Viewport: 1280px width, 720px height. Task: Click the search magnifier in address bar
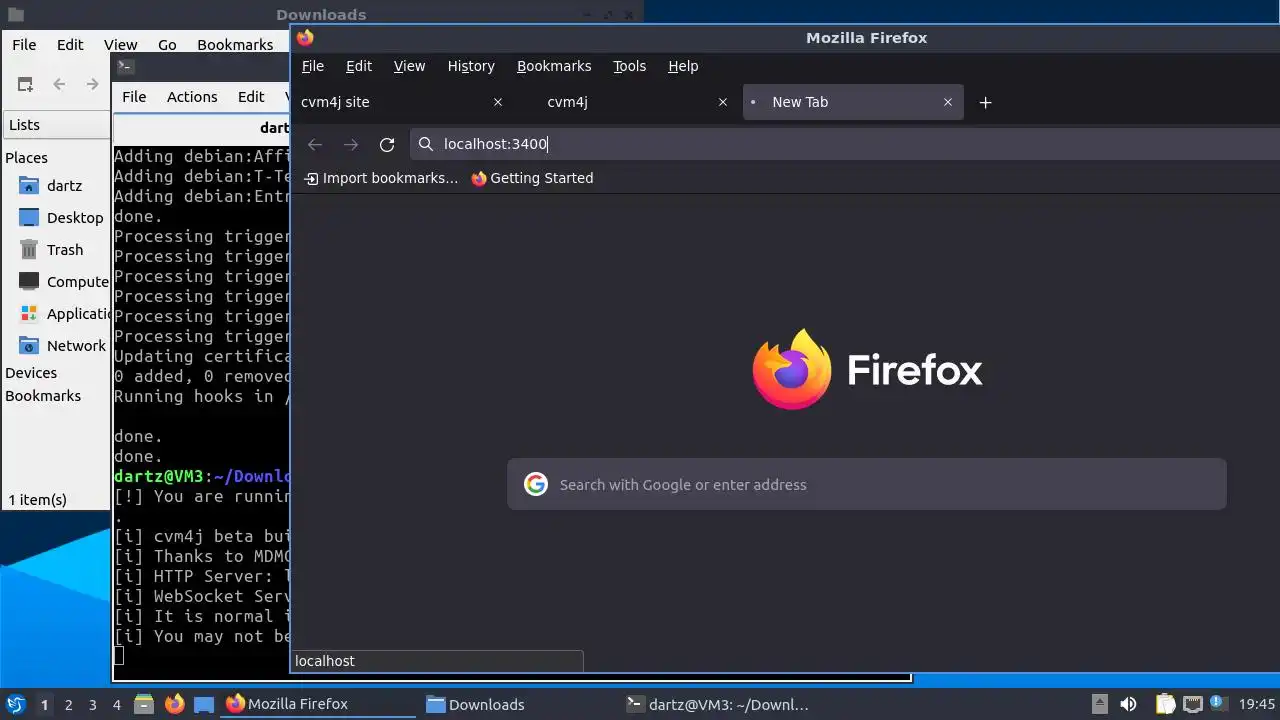pyautogui.click(x=426, y=144)
